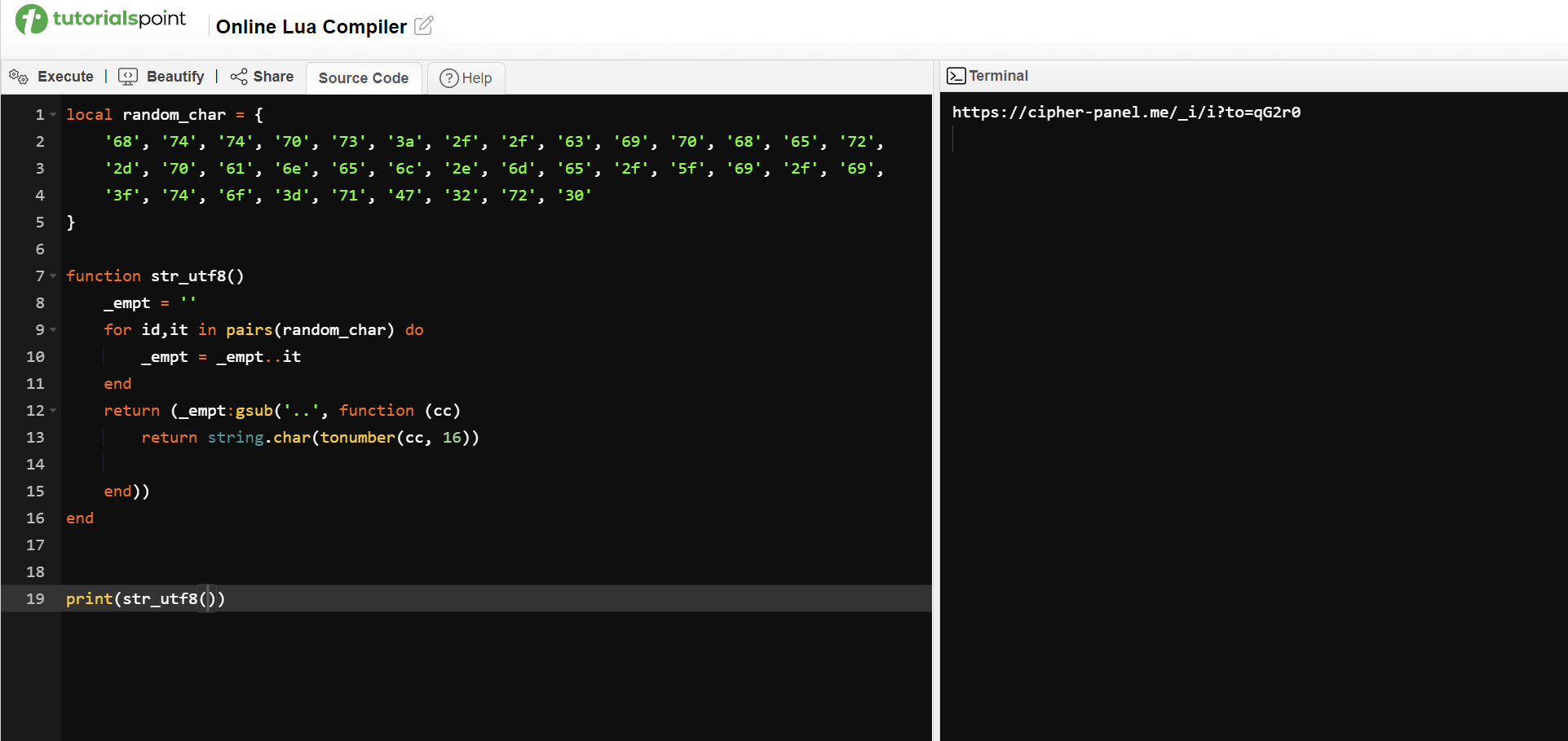Viewport: 1568px width, 741px height.
Task: Select the Terminal panel label
Action: pyautogui.click(x=998, y=76)
